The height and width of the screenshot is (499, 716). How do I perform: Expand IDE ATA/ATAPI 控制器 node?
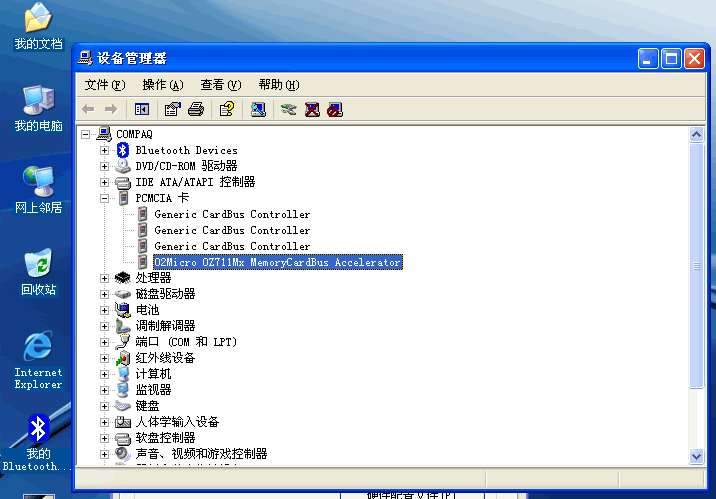pyautogui.click(x=105, y=182)
